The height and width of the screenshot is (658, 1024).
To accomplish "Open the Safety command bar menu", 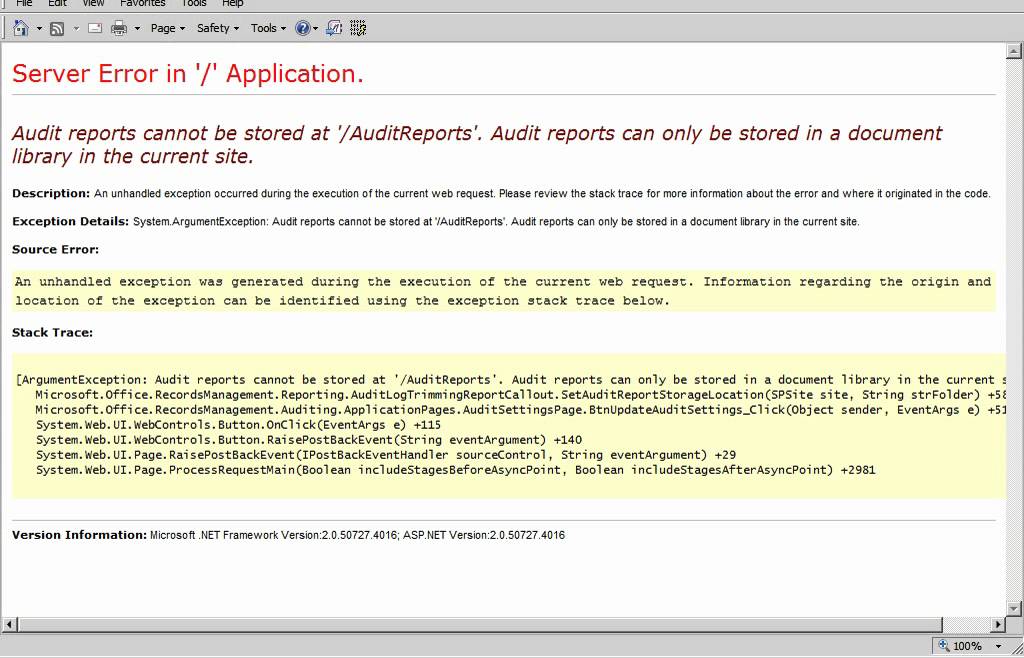I will point(218,28).
